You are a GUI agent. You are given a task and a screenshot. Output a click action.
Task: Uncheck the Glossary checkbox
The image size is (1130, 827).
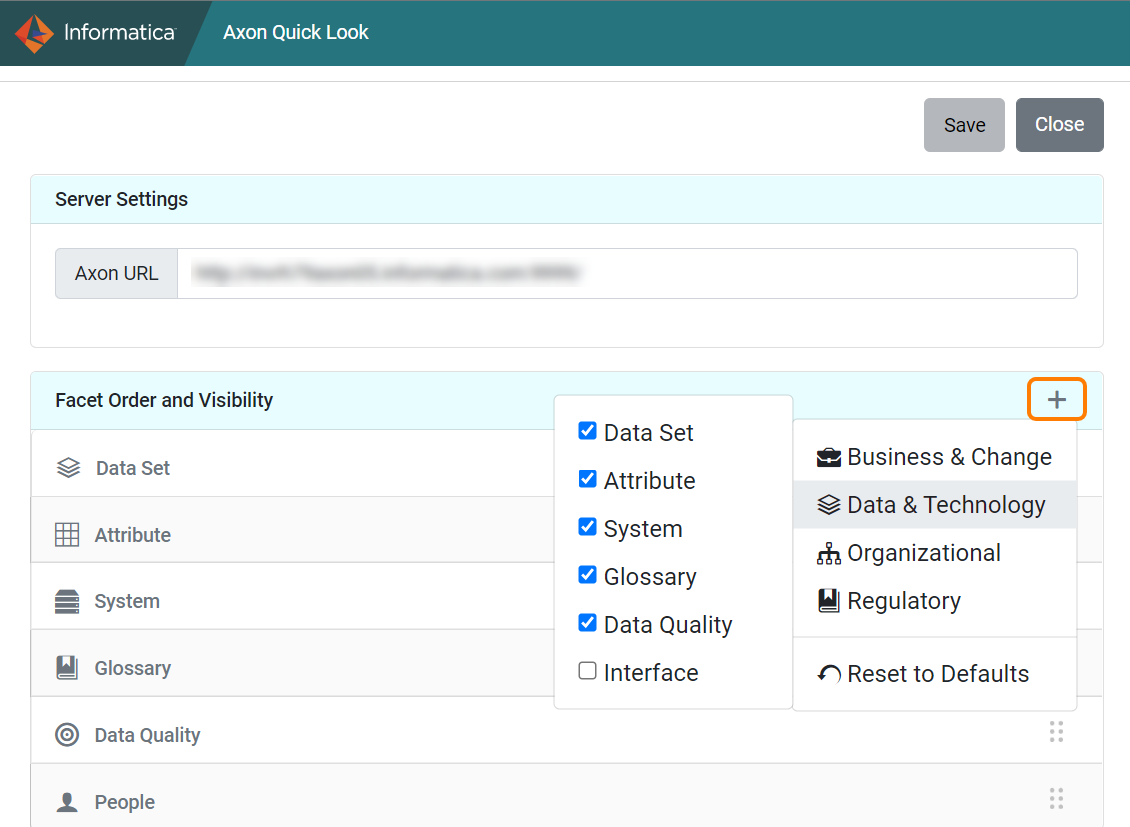click(587, 575)
